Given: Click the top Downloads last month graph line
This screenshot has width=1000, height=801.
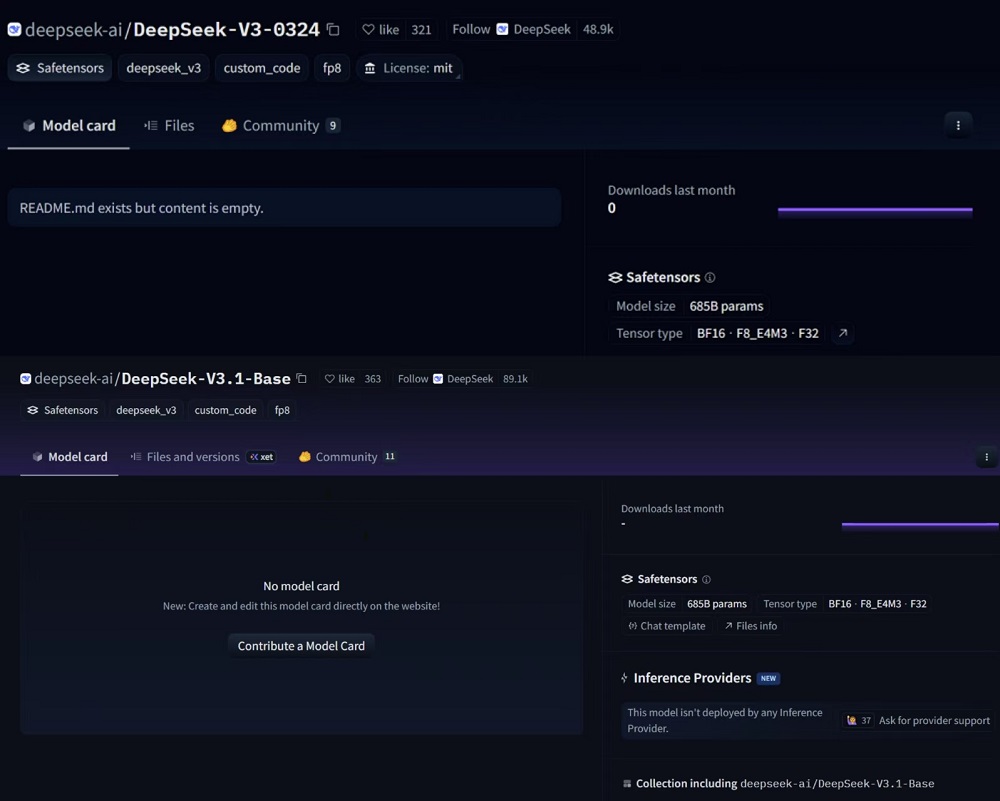Looking at the screenshot, I should coord(875,210).
